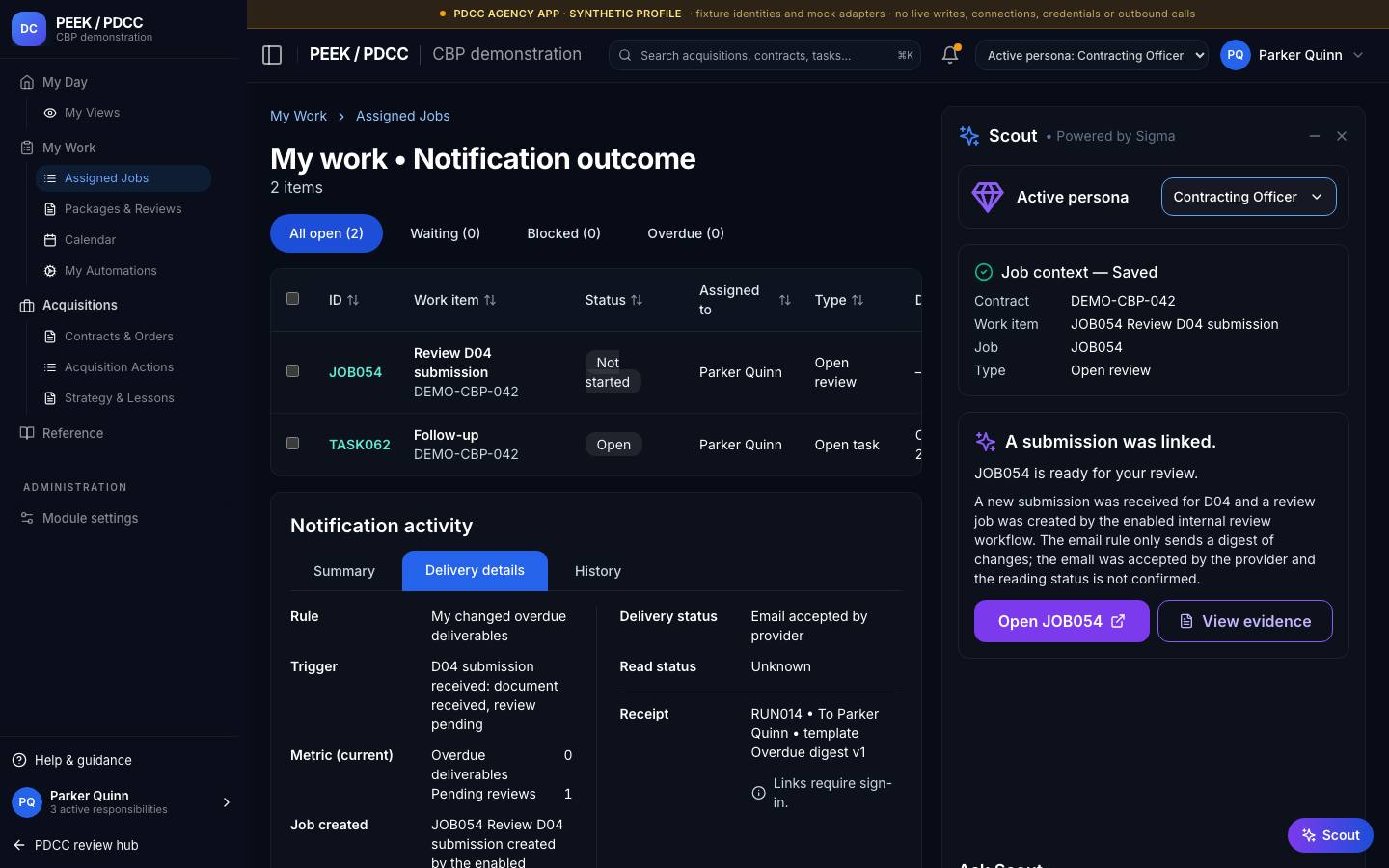Screen dimensions: 1389x868
Task: Click the info icon near Links require sign-in
Action: 758,793
